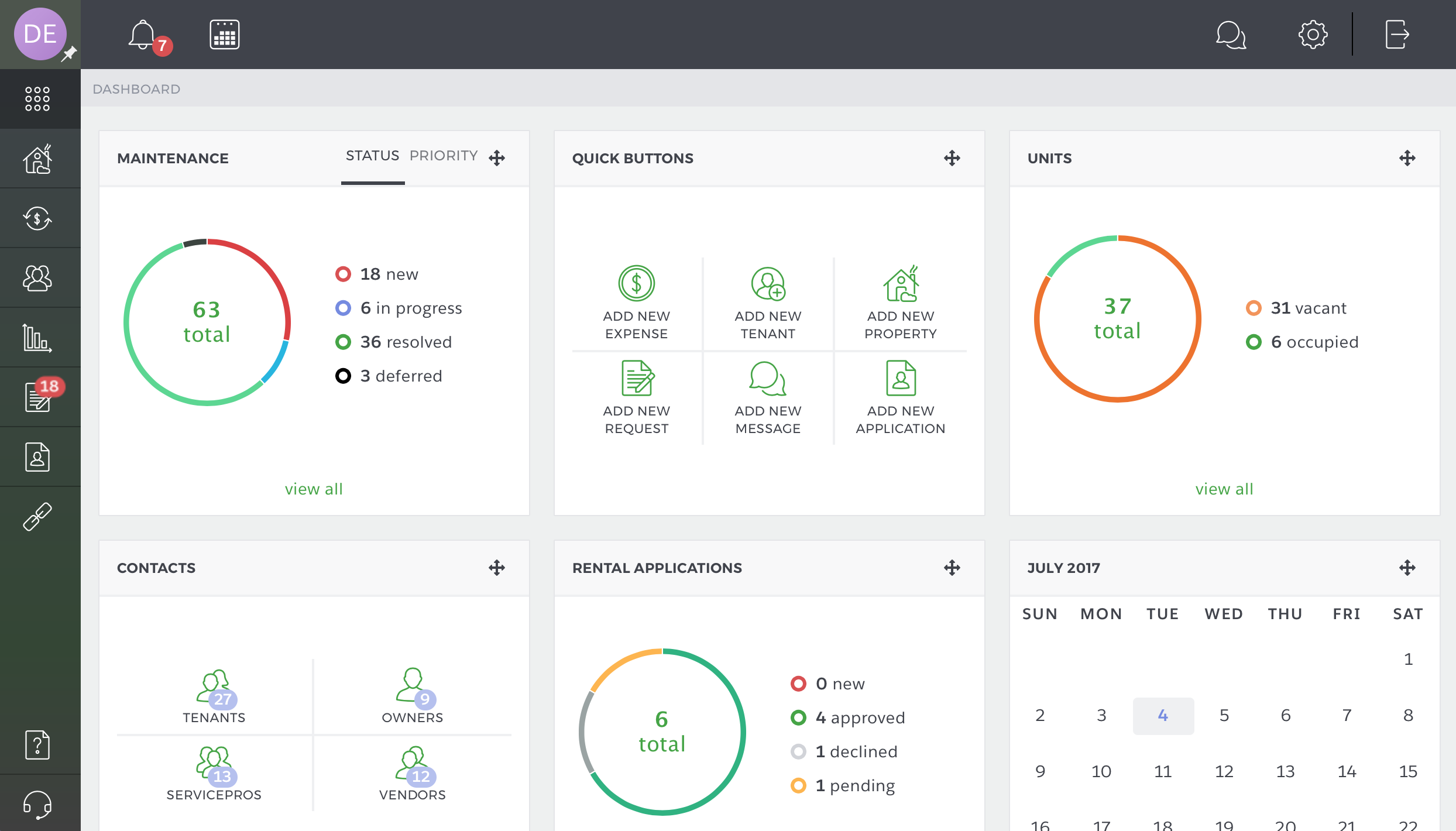Click move handle on Quick Buttons widget

(952, 158)
